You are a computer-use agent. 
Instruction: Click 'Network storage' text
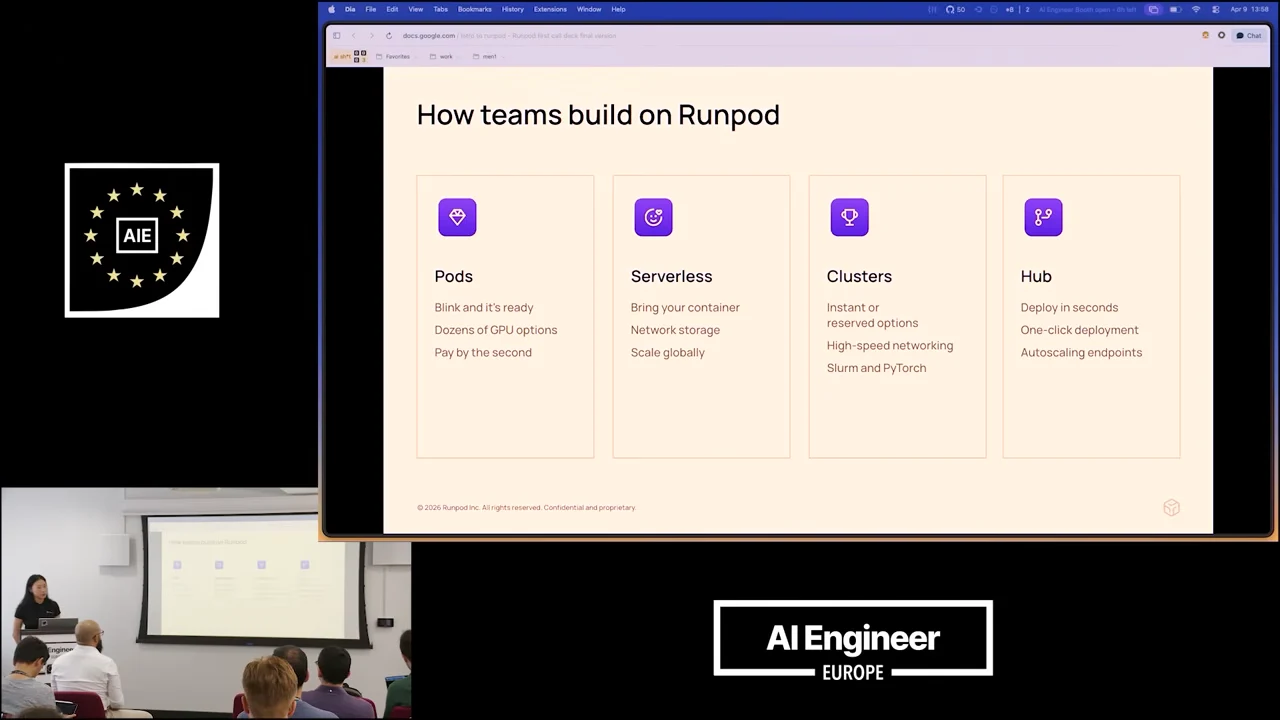point(675,330)
